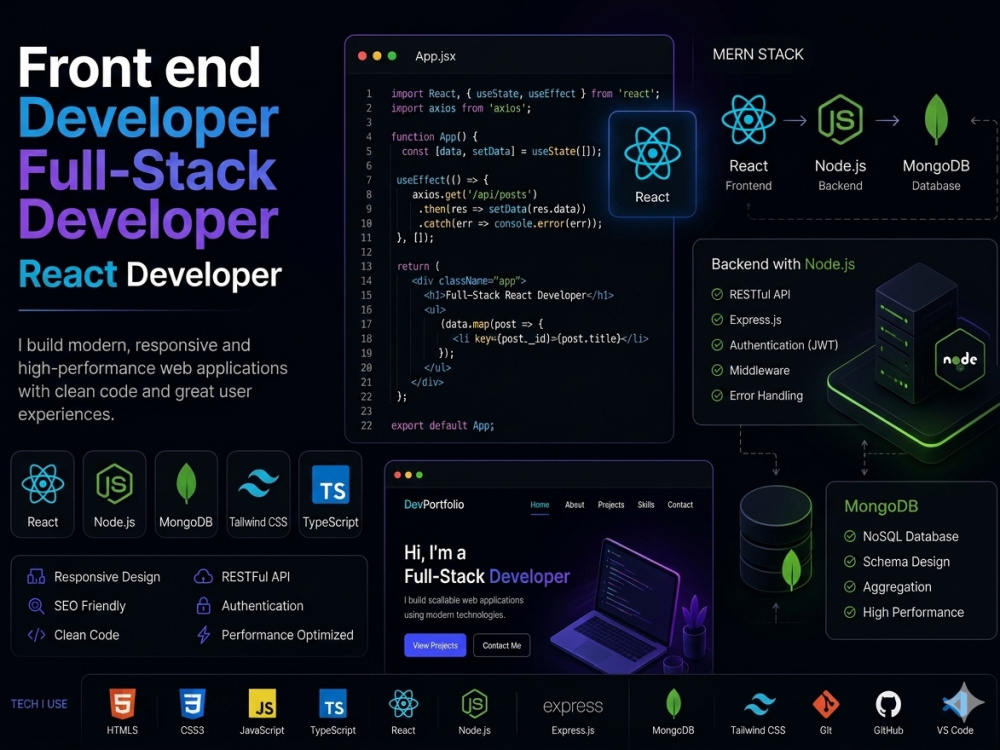Click the Responsive Design devices icon
The image size is (1000, 750).
36,577
